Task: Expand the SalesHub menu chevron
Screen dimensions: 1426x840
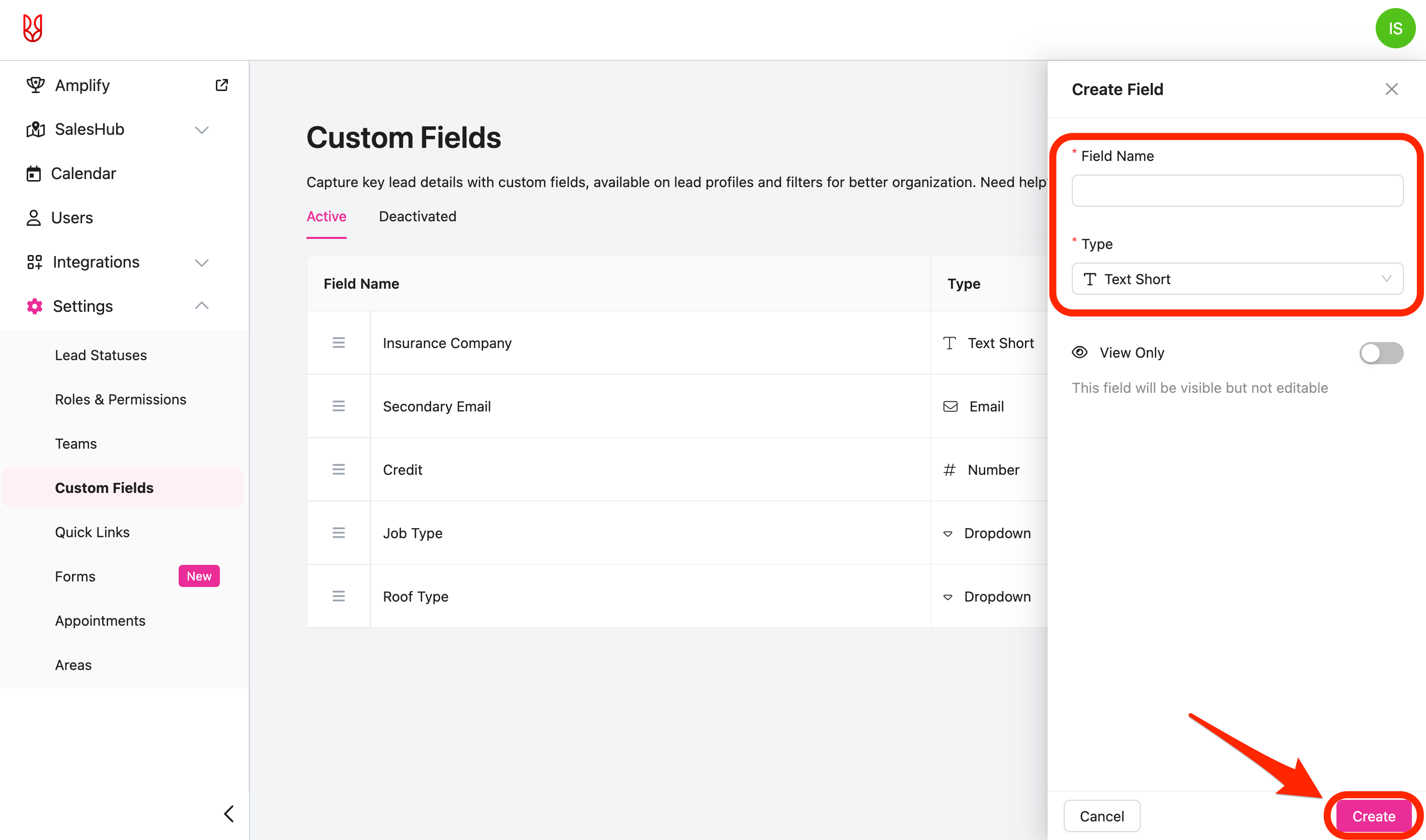Action: pos(202,130)
